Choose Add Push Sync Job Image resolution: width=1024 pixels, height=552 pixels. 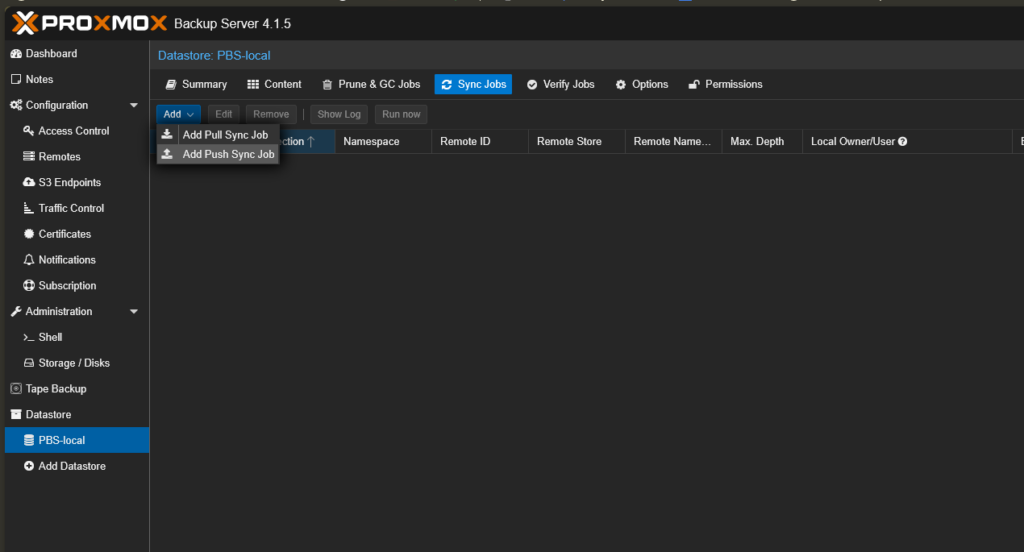[218, 154]
